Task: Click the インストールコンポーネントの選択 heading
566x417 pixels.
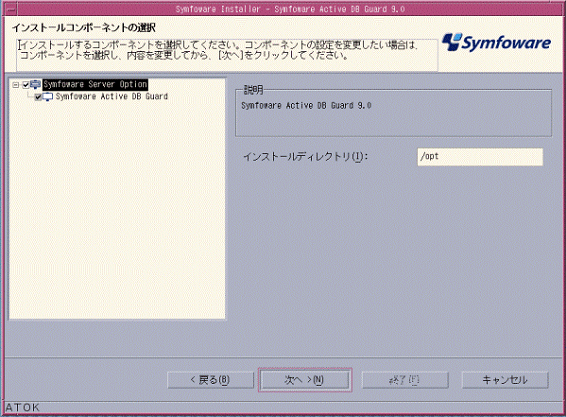Action: pyautogui.click(x=84, y=27)
